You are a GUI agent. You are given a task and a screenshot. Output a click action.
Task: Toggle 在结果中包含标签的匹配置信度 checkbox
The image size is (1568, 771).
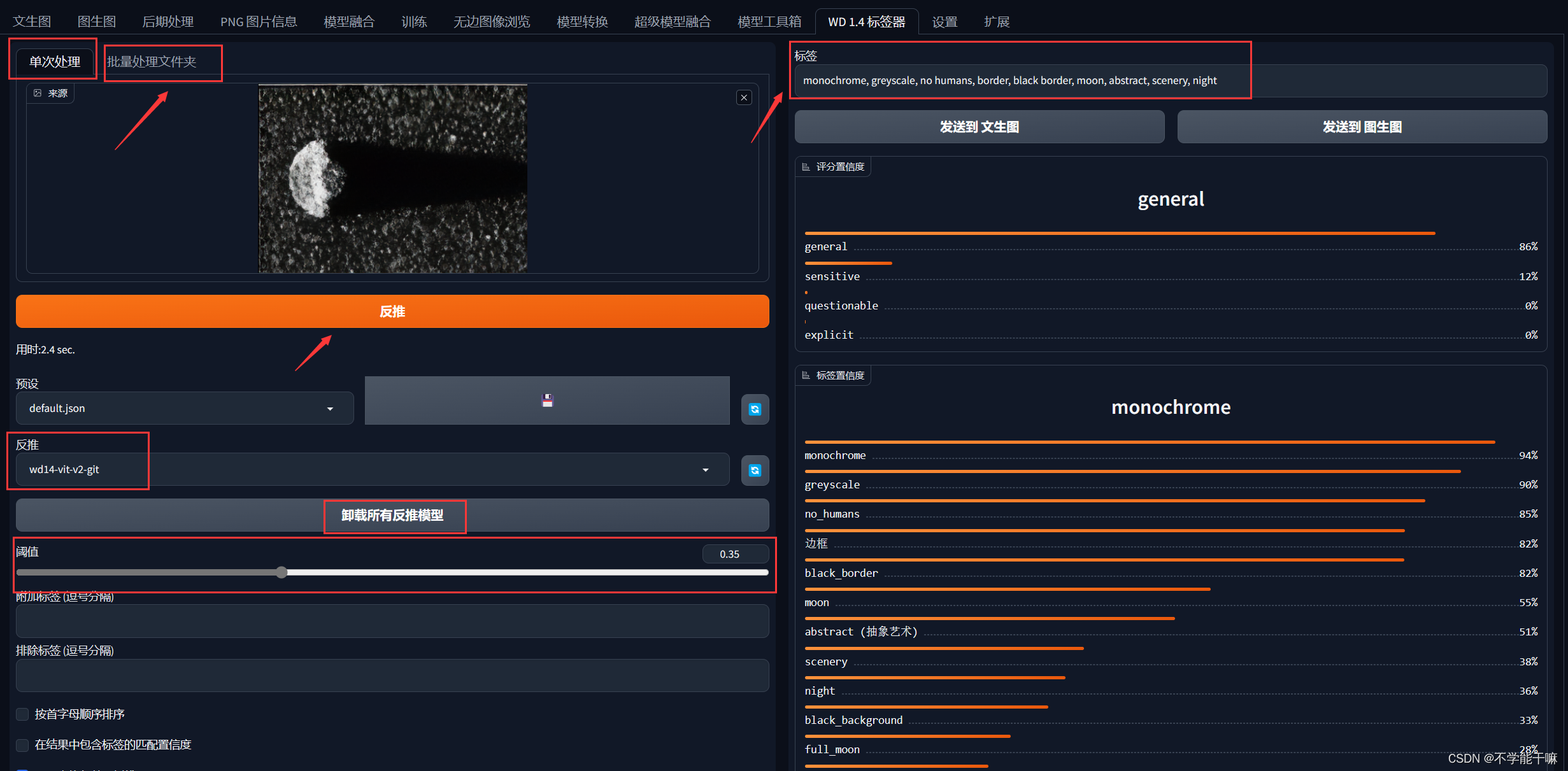[23, 745]
